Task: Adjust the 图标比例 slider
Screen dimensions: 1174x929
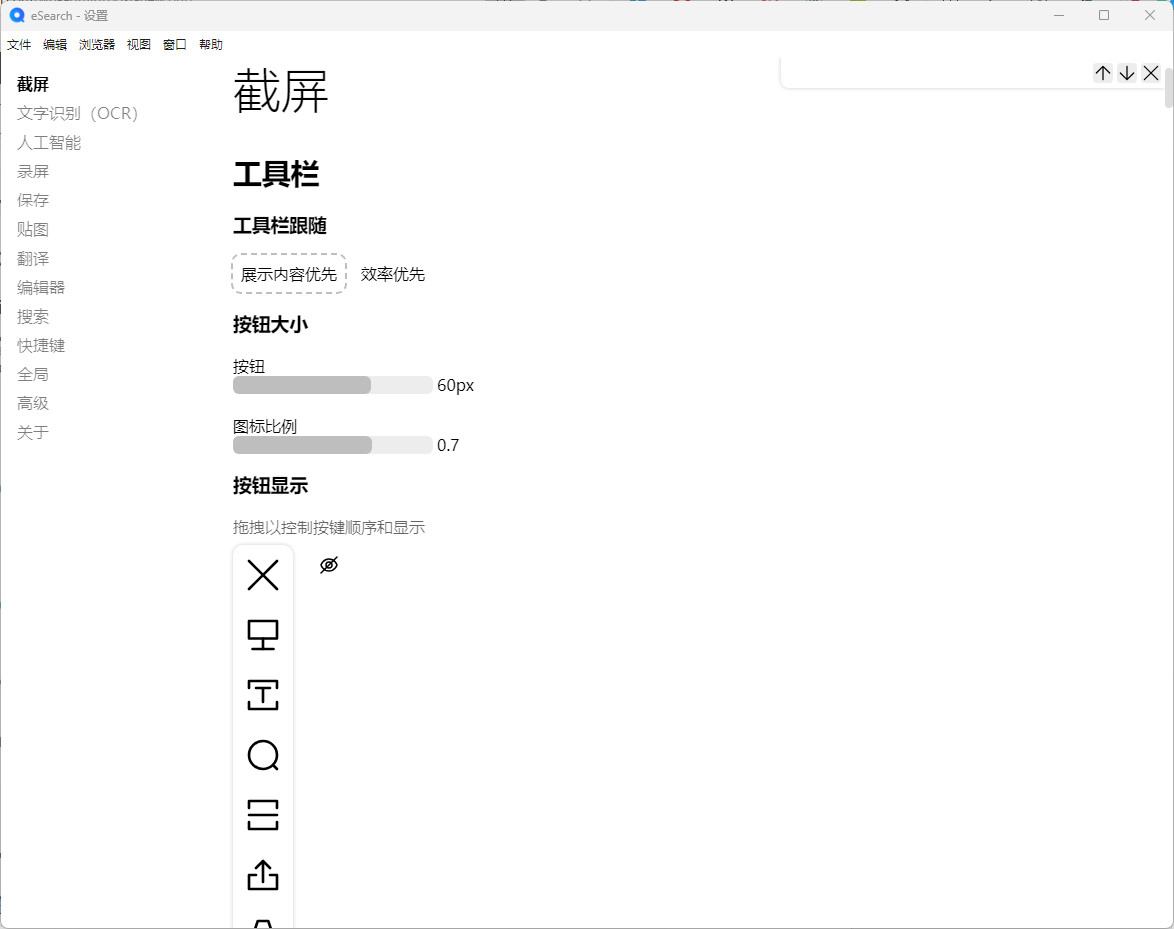Action: tap(332, 445)
